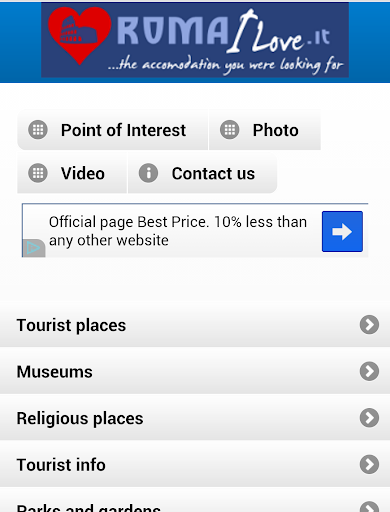
Task: Select the Contact us button
Action: pos(202,173)
